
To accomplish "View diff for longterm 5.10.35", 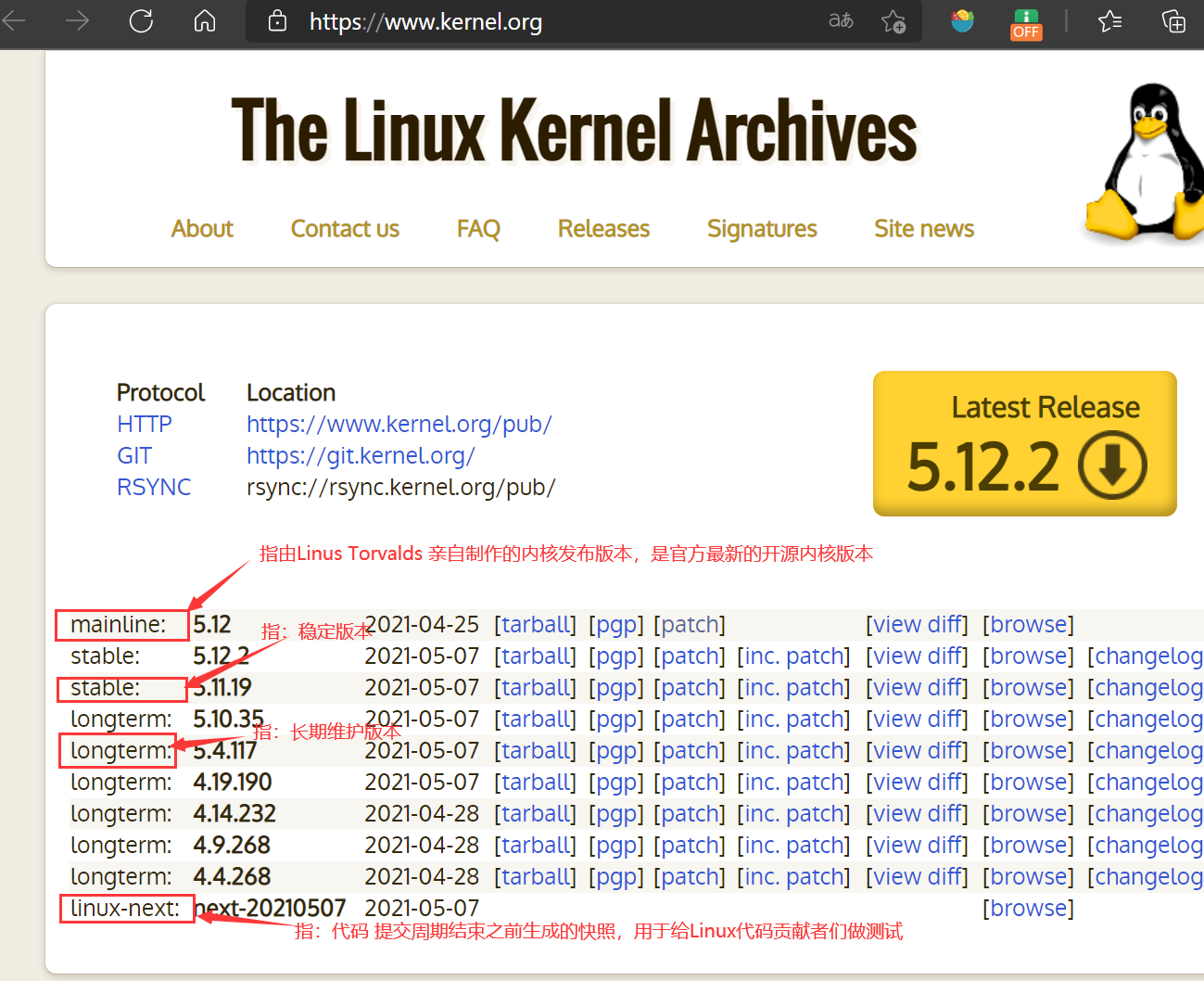I will point(917,719).
